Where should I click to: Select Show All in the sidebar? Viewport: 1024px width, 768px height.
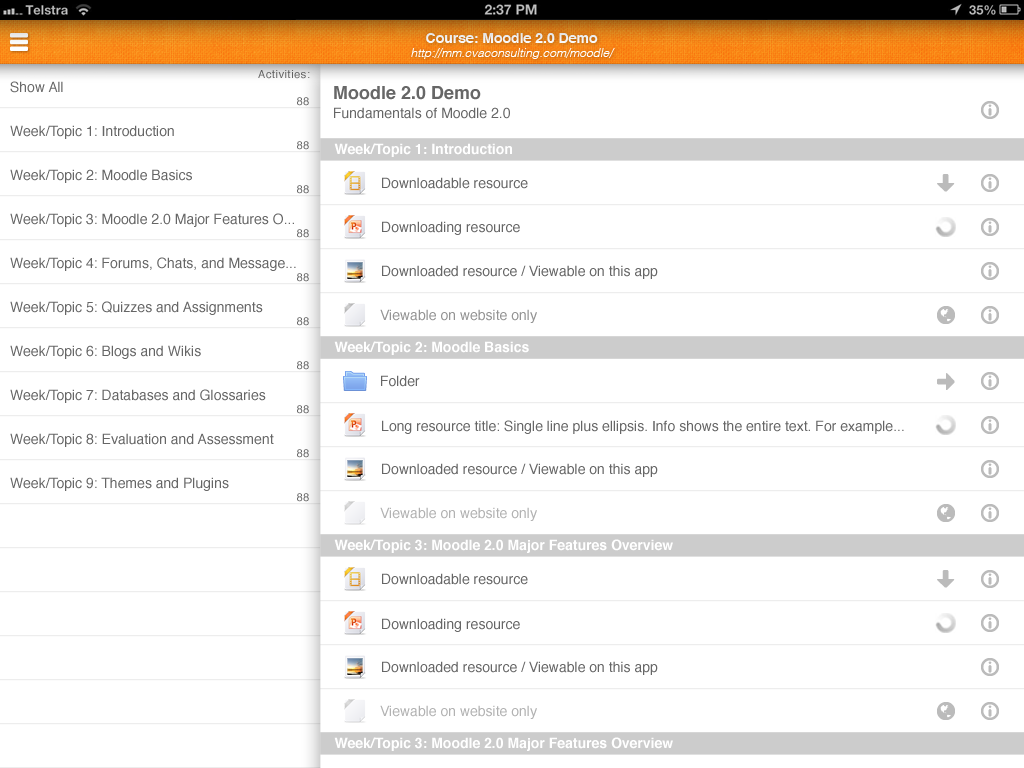tap(159, 87)
